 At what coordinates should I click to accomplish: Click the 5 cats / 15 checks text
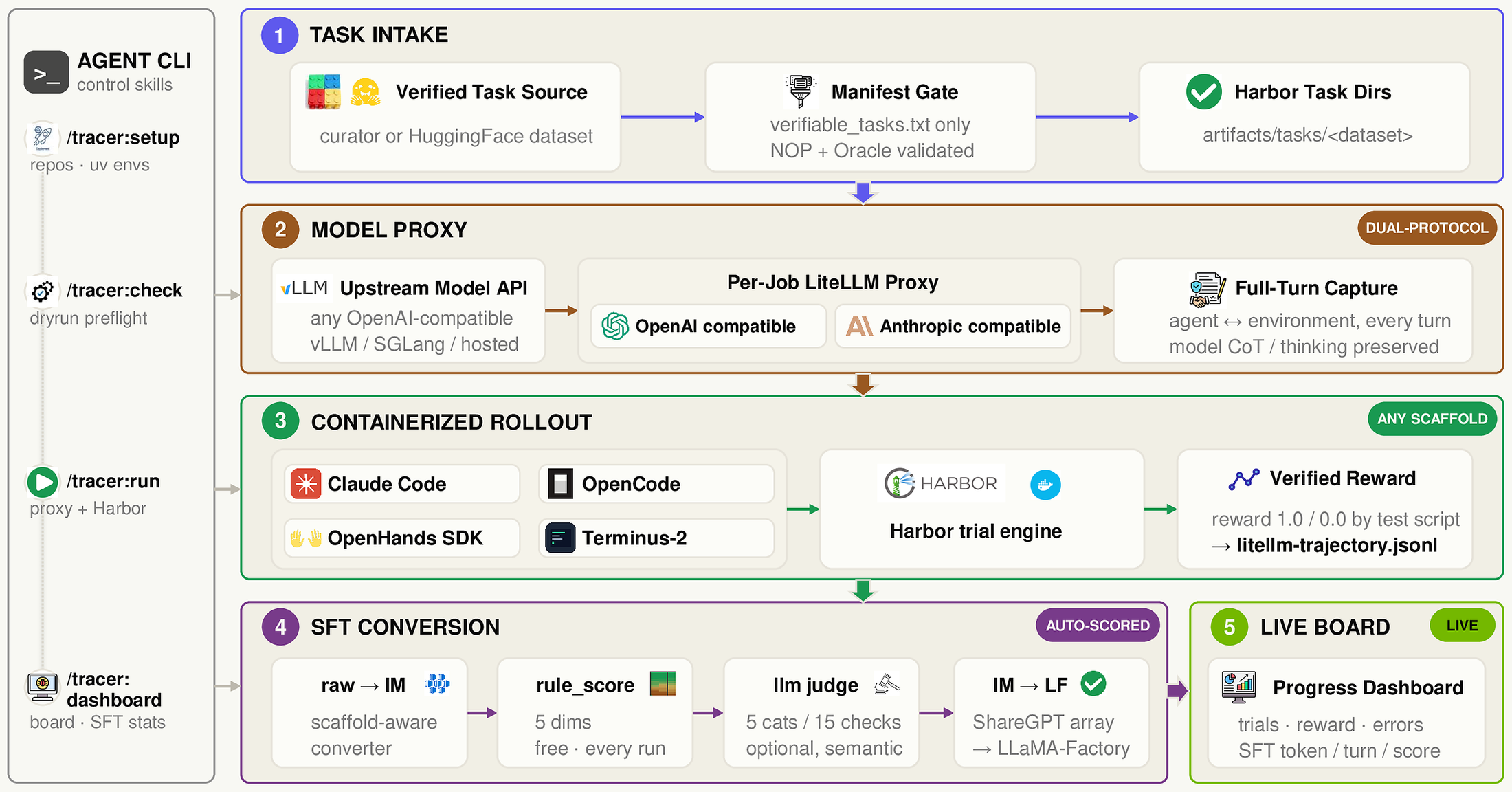click(x=823, y=722)
